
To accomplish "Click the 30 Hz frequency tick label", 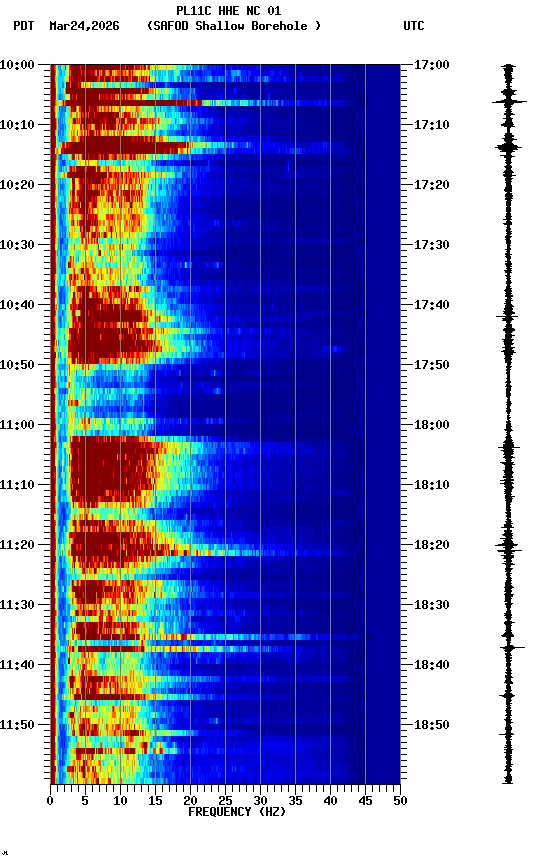I will [260, 802].
